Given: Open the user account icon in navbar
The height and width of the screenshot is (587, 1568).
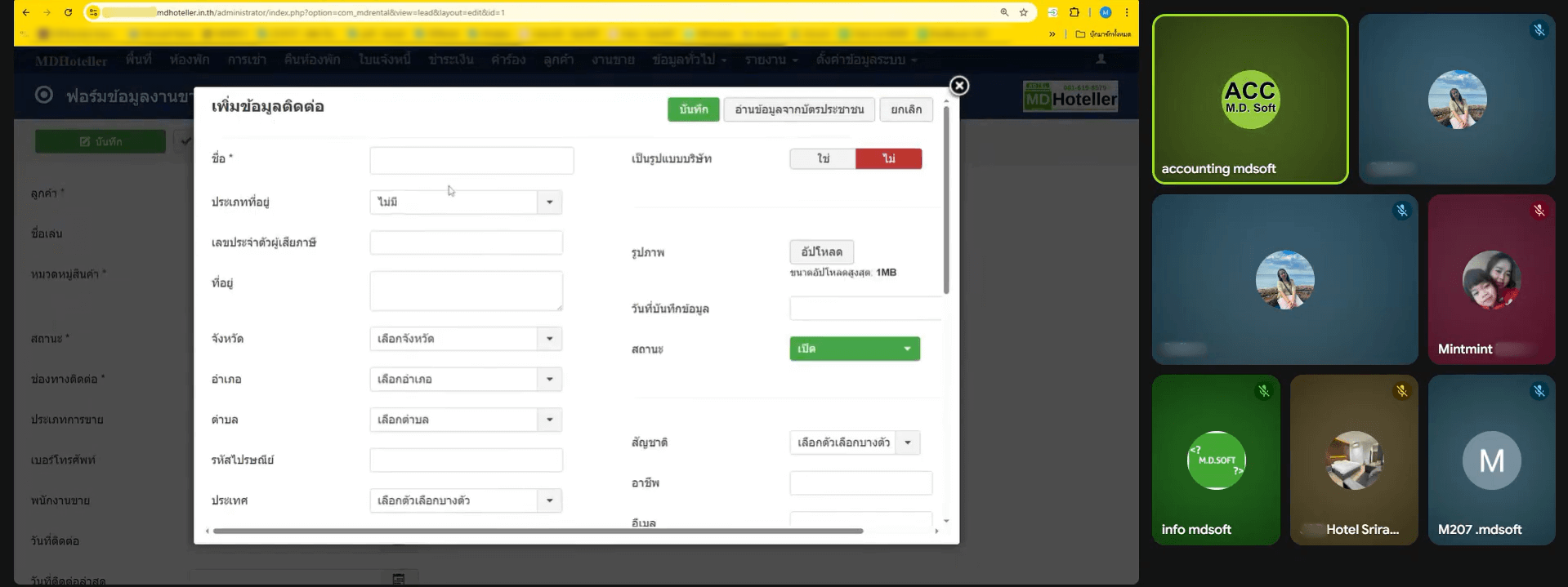Looking at the screenshot, I should click(1101, 59).
